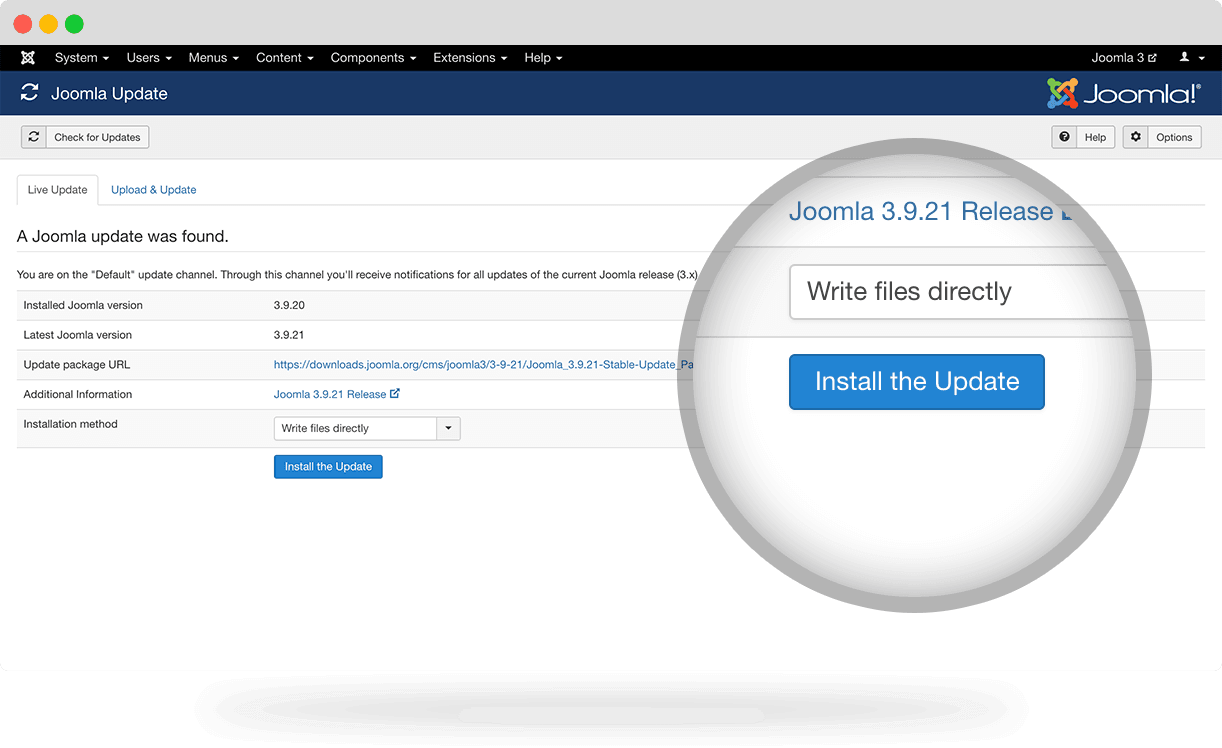Screen dimensions: 1222x748
Task: Click the Options toolbar button label
Action: [1175, 137]
